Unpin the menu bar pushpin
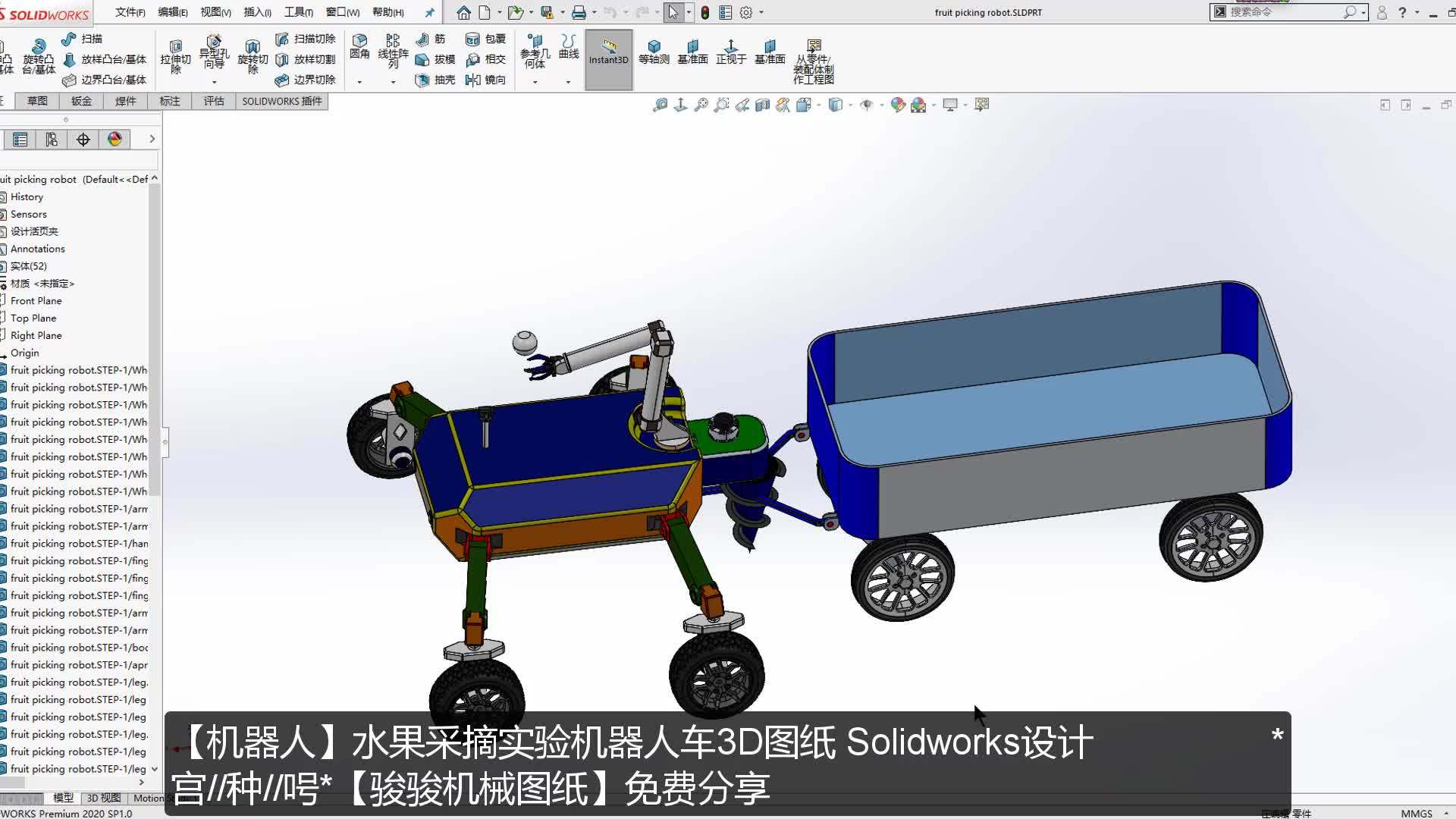Viewport: 1456px width, 819px height. [429, 12]
